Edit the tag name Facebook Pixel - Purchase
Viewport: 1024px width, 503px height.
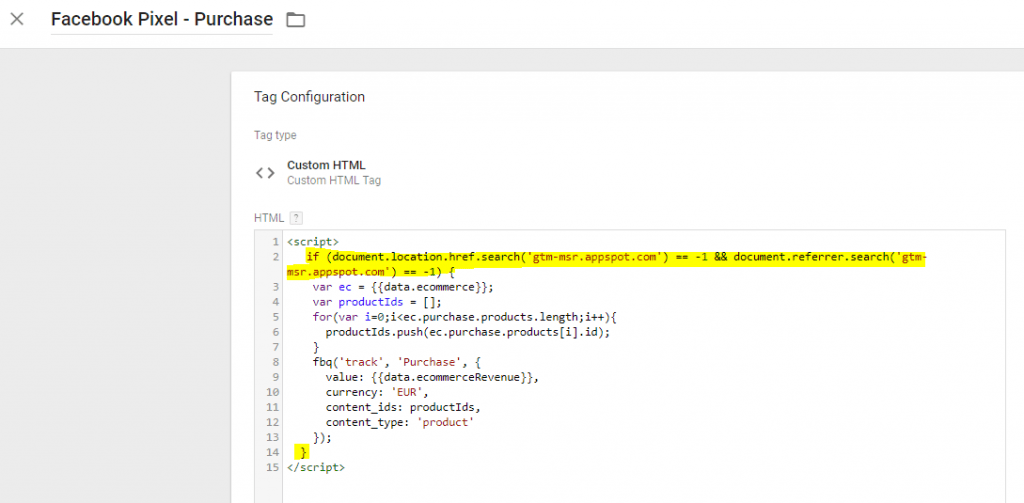pos(162,19)
